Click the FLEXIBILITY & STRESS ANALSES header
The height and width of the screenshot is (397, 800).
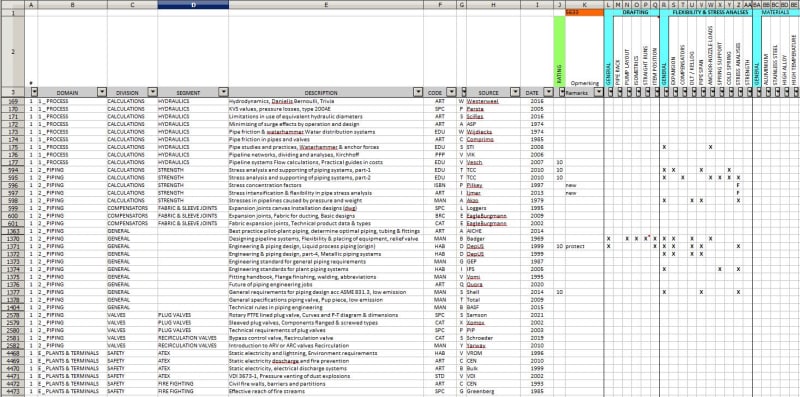(710, 12)
